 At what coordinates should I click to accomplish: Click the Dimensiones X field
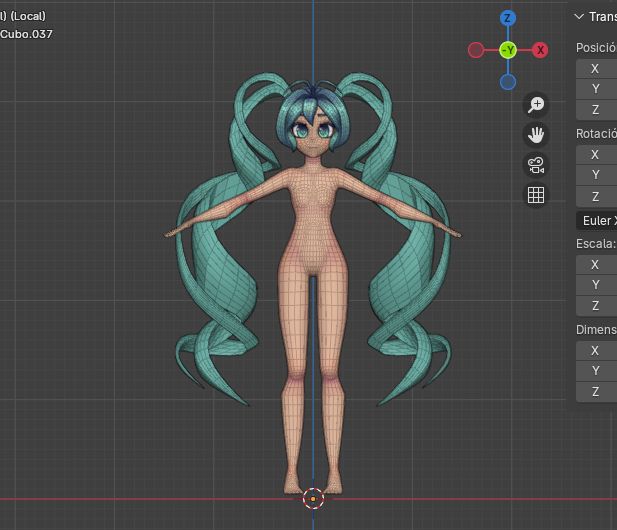(597, 351)
